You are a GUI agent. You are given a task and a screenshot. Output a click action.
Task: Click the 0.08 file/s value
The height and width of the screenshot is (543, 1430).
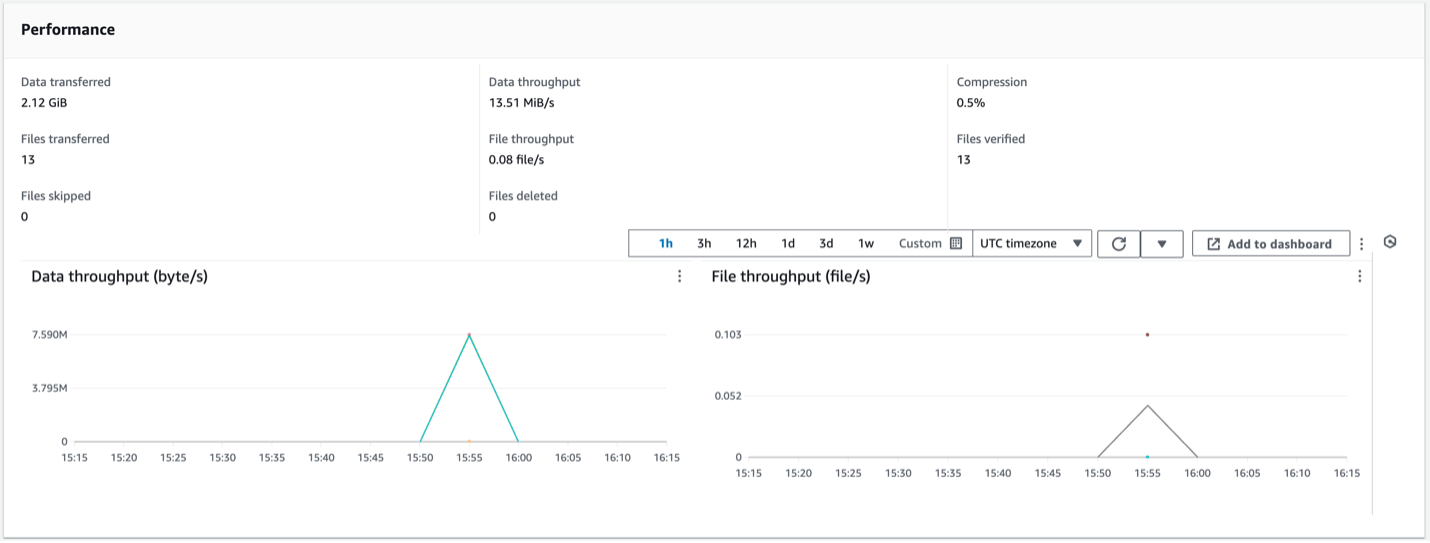click(x=516, y=159)
